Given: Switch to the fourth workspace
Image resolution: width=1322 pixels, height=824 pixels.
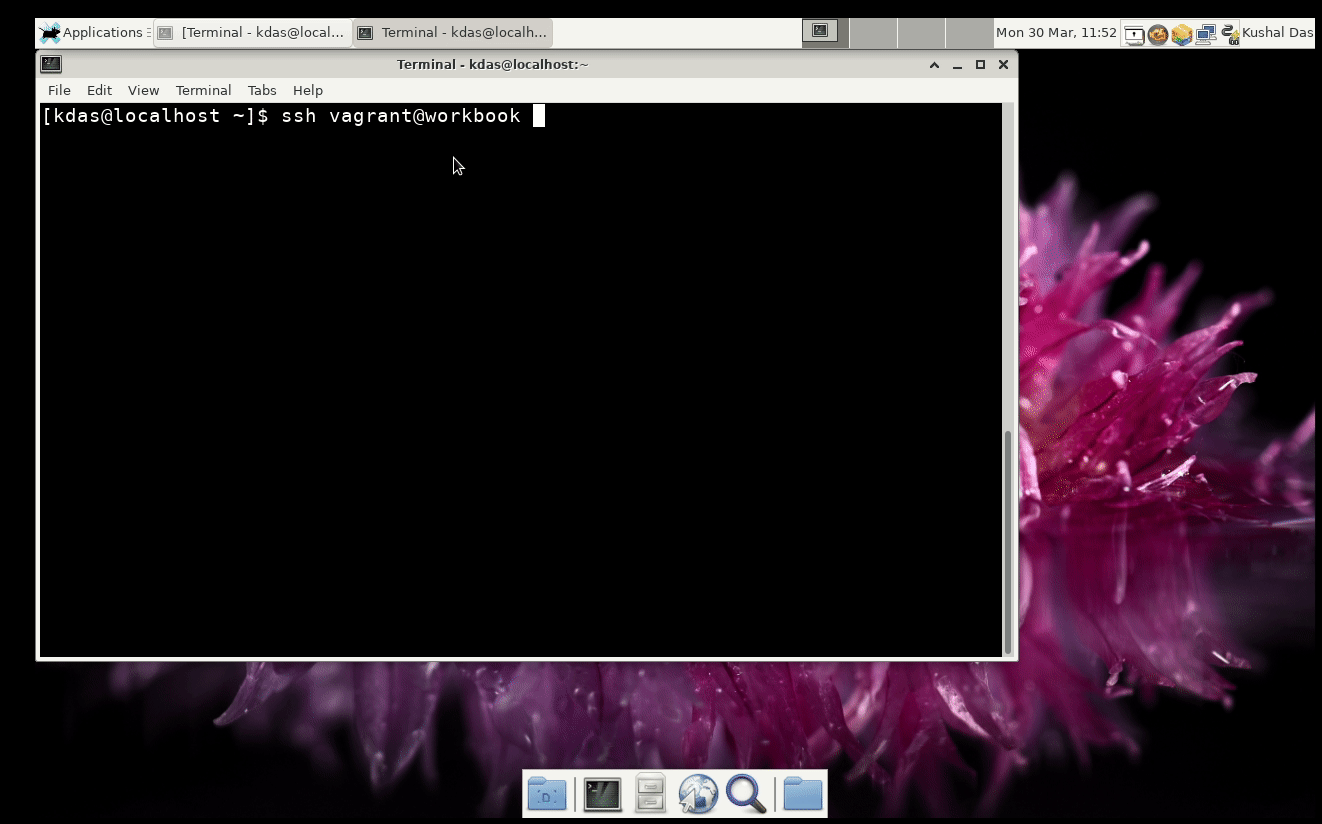Looking at the screenshot, I should pyautogui.click(x=969, y=33).
